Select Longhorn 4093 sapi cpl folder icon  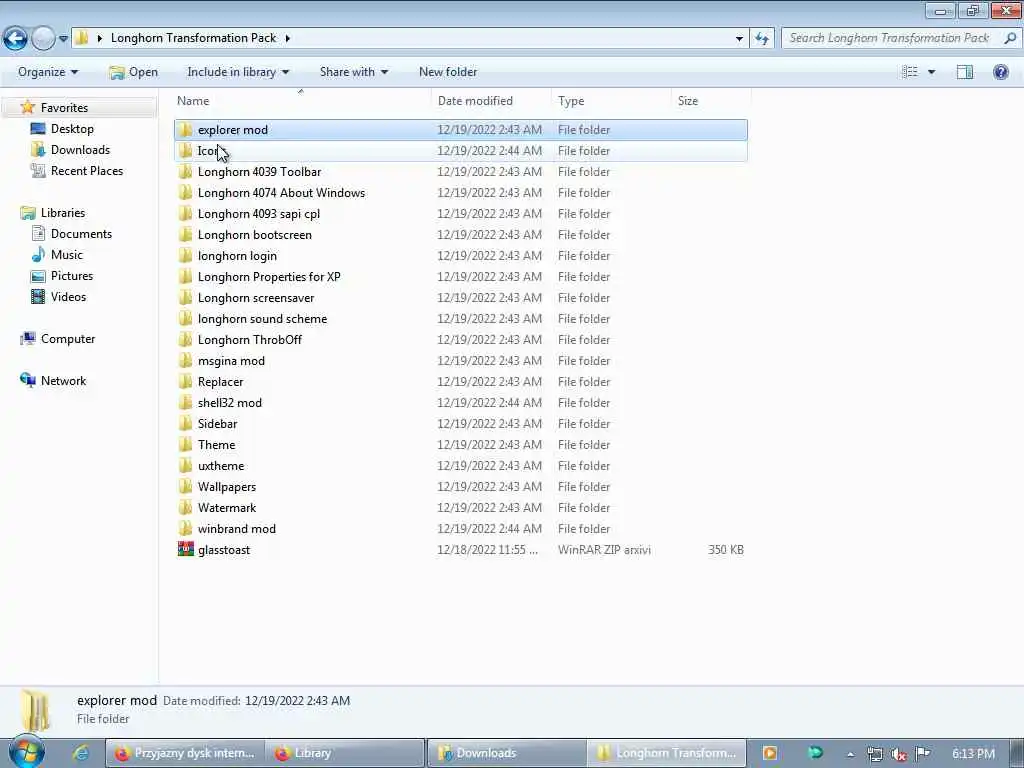(x=185, y=214)
